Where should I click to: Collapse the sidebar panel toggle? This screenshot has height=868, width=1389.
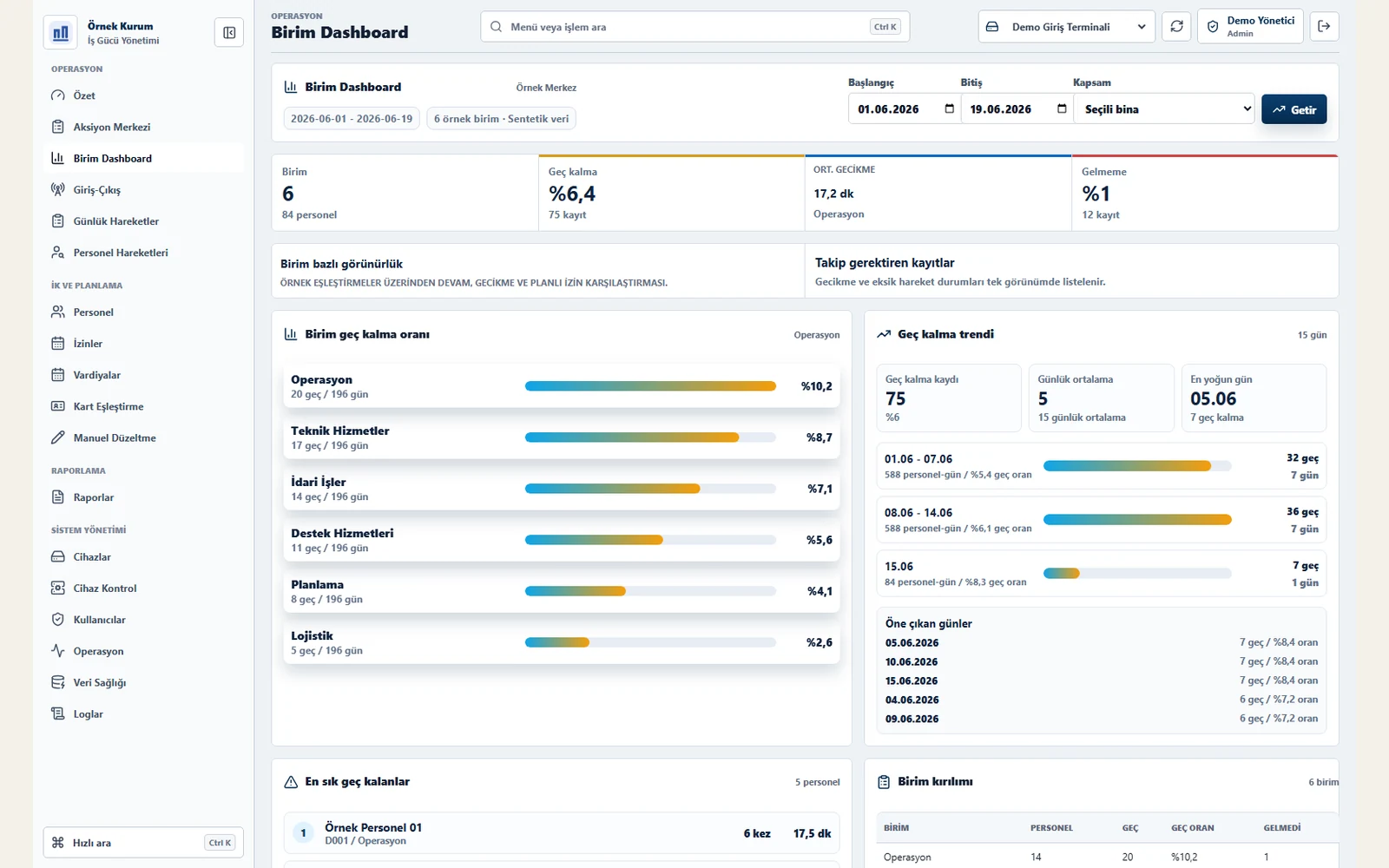[x=229, y=33]
